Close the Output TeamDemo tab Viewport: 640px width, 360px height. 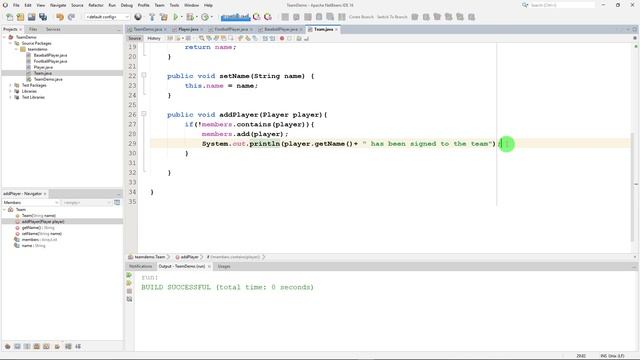(209, 267)
